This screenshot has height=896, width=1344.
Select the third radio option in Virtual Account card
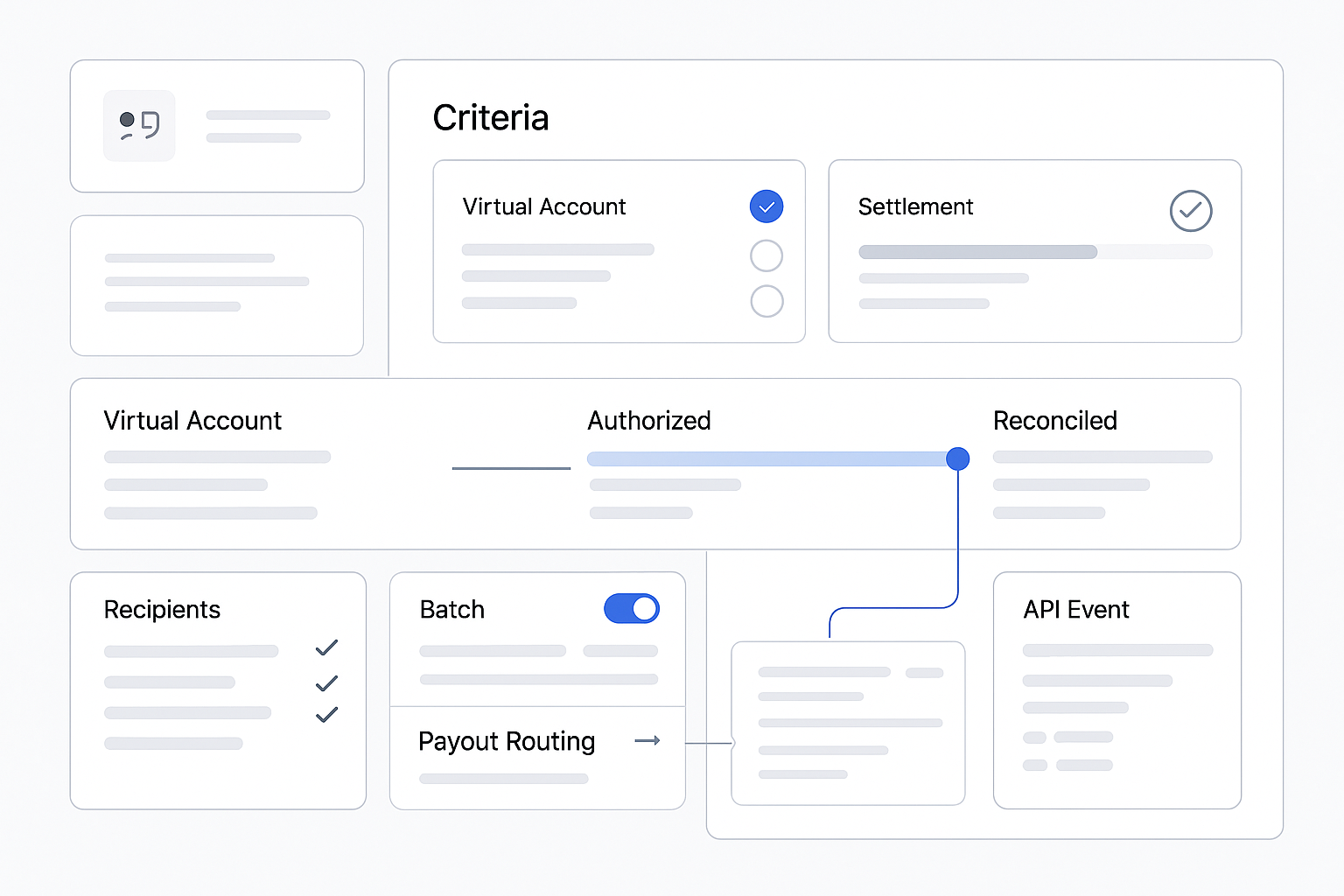coord(766,301)
